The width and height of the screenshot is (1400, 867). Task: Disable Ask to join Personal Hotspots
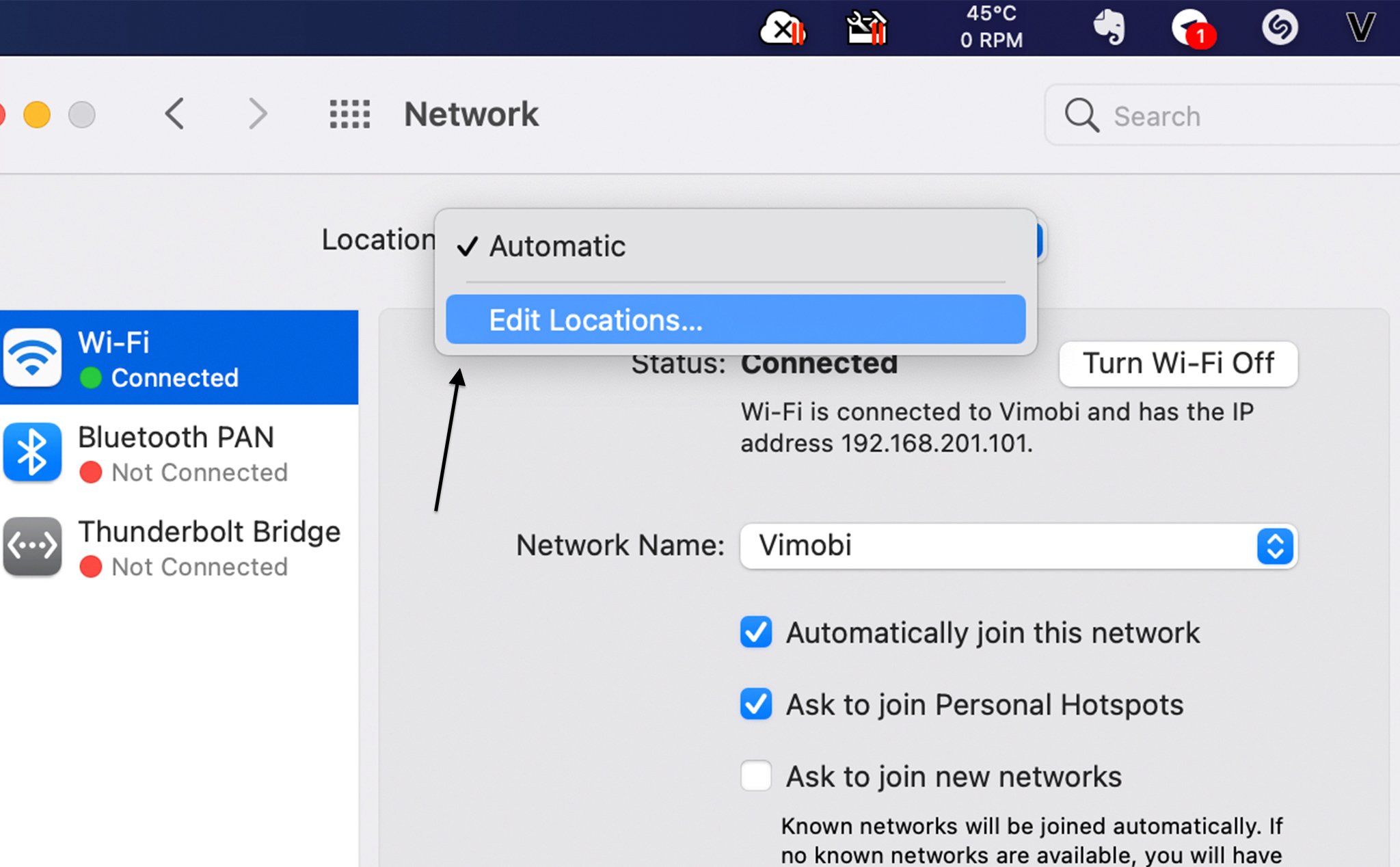tap(756, 704)
